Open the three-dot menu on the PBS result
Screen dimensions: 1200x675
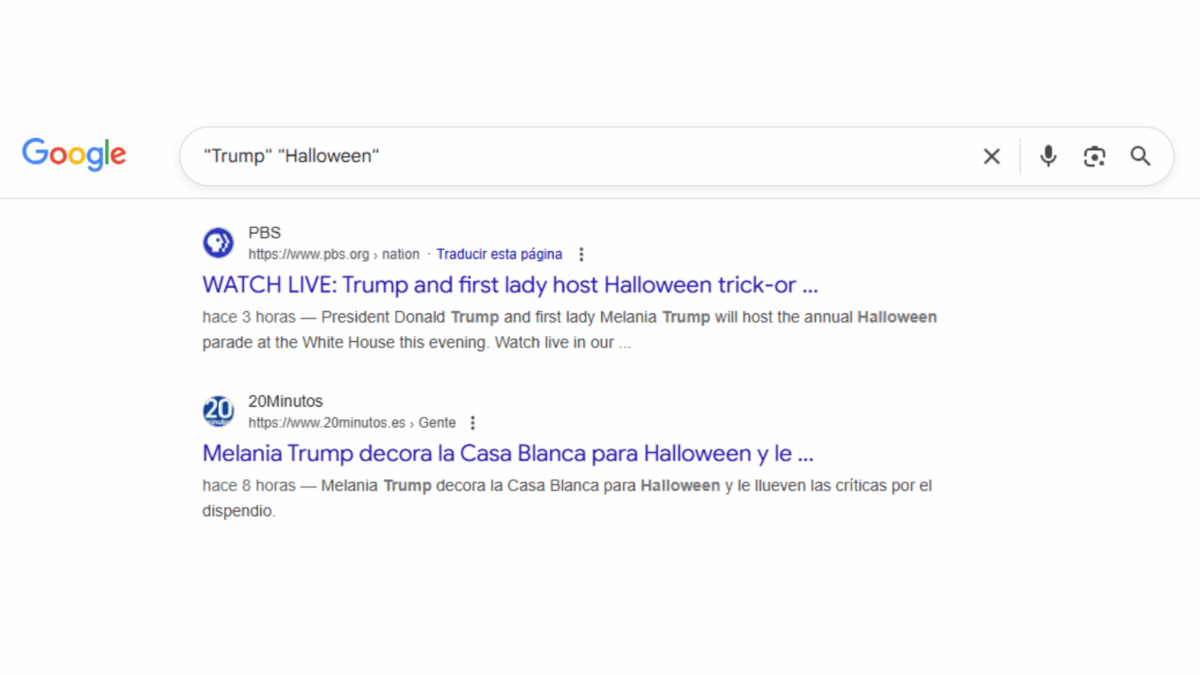click(581, 254)
